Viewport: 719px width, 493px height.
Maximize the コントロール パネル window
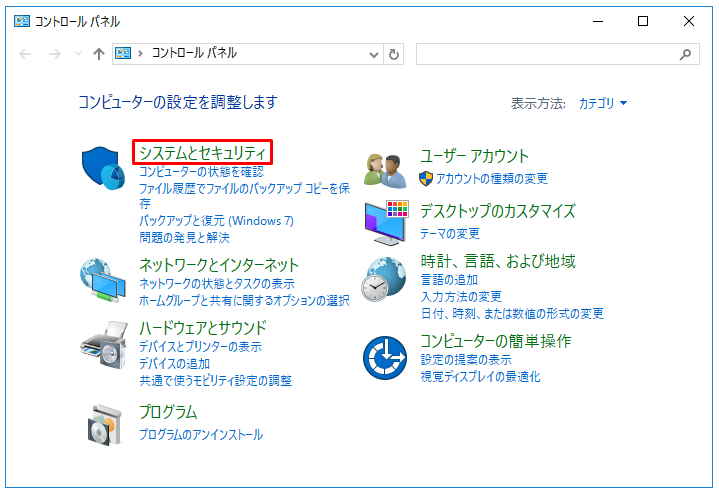[643, 21]
